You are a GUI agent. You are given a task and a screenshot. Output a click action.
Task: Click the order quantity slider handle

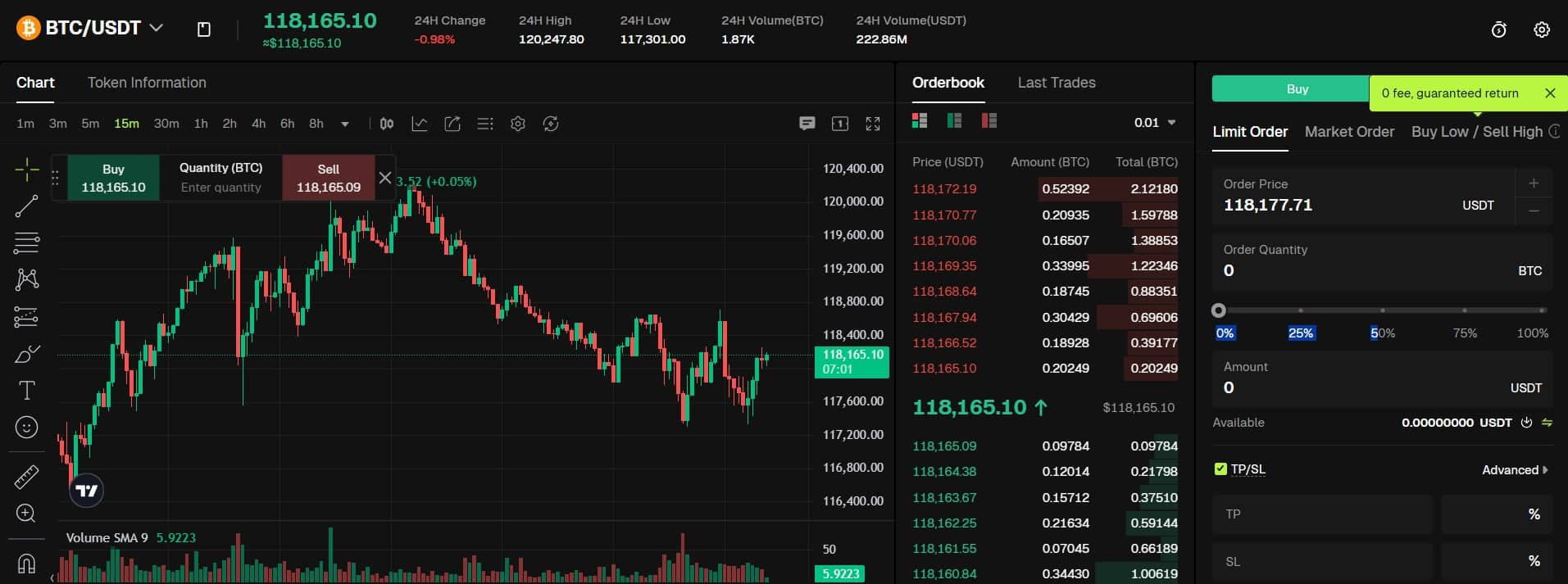(x=1219, y=310)
